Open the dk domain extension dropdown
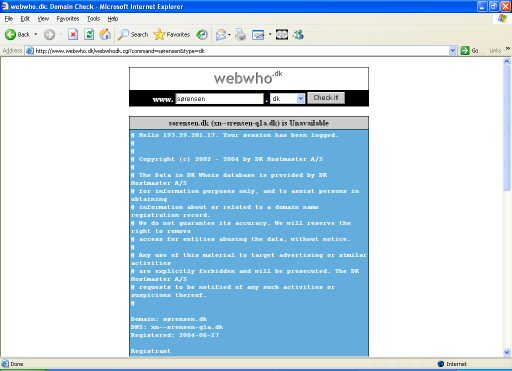512x371 pixels. (287, 98)
